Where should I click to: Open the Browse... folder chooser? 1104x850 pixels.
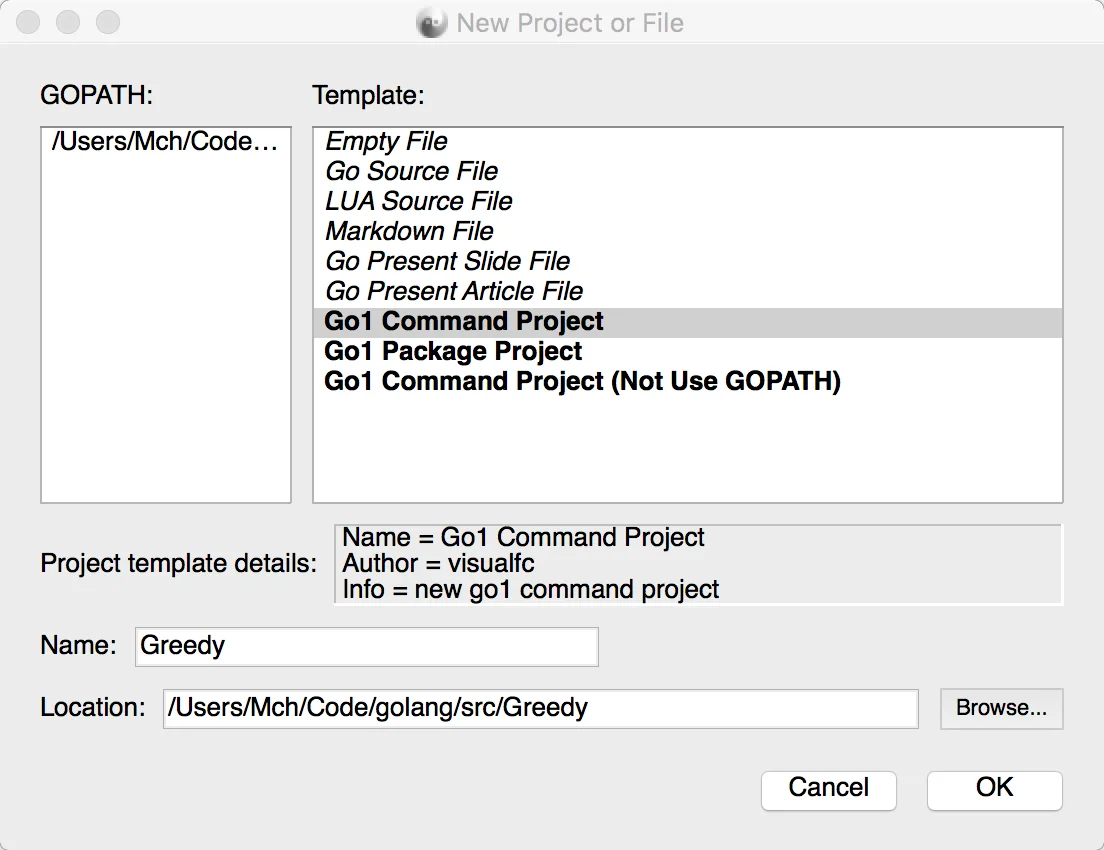coord(1001,708)
